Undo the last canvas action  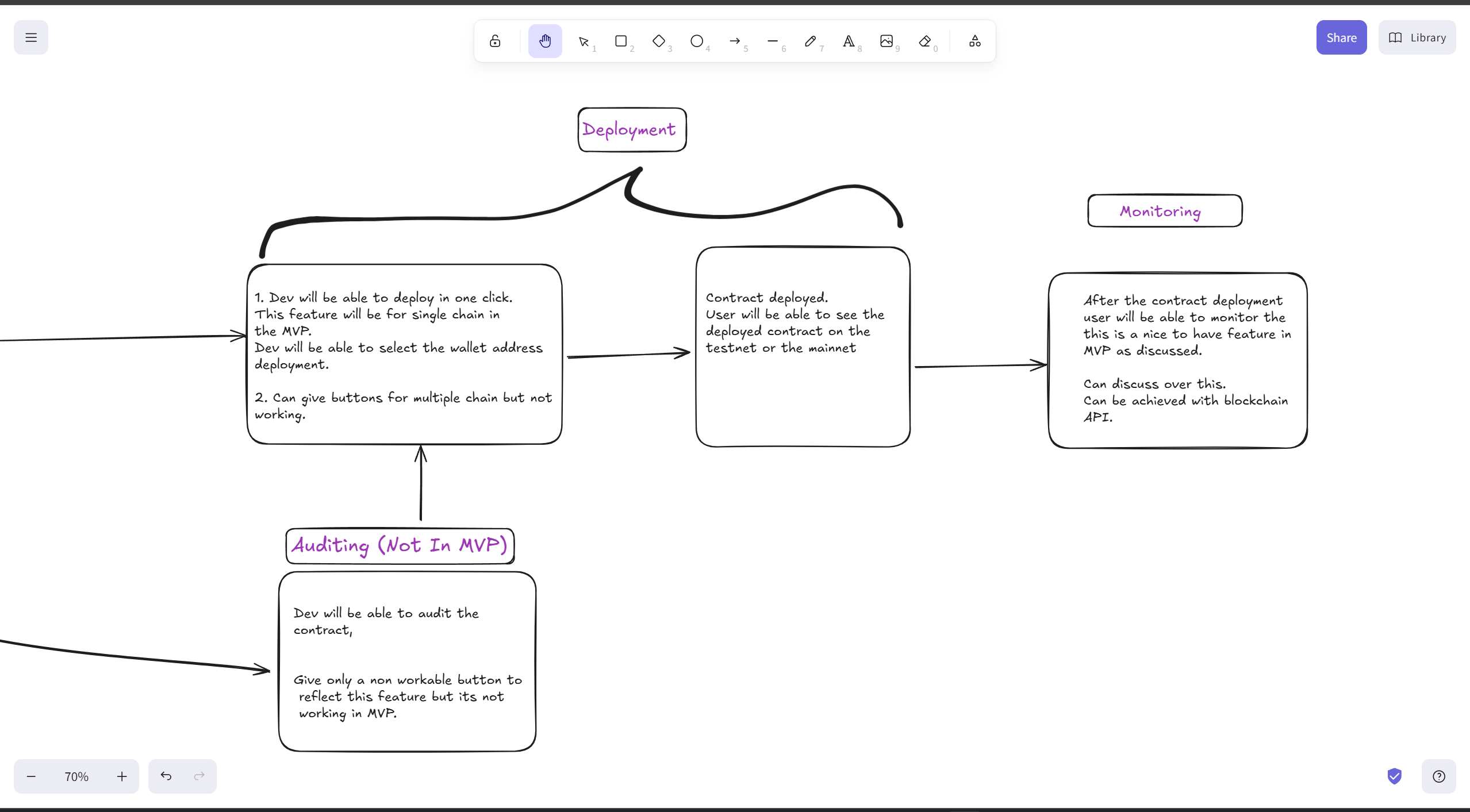[x=166, y=776]
